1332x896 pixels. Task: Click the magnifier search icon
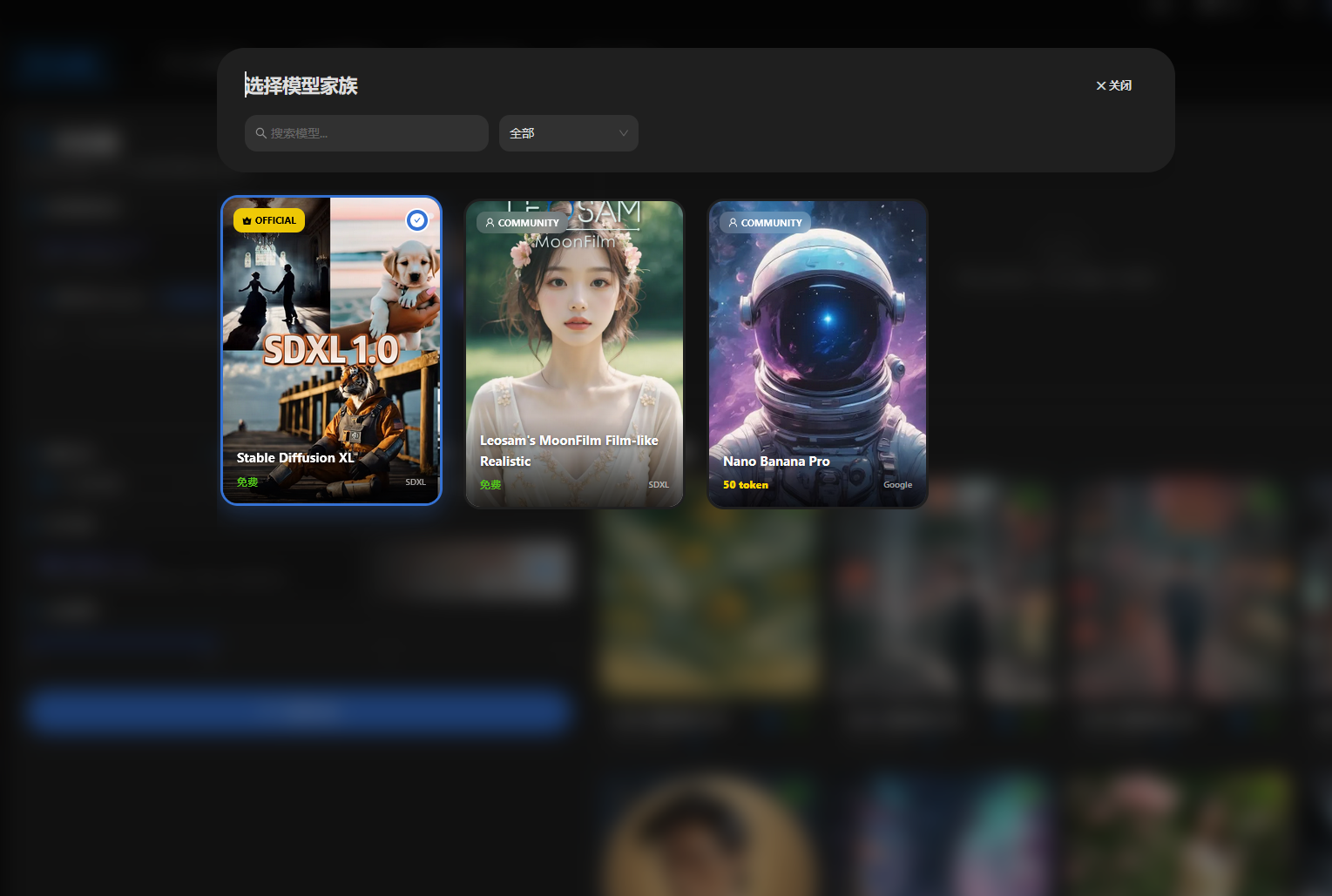(260, 133)
